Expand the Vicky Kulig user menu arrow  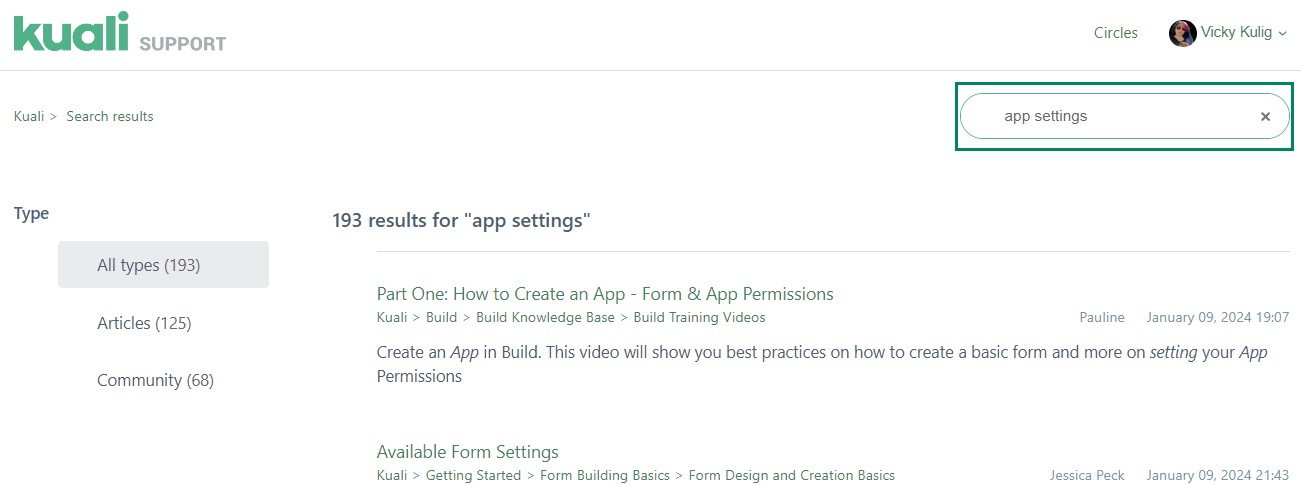tap(1283, 34)
